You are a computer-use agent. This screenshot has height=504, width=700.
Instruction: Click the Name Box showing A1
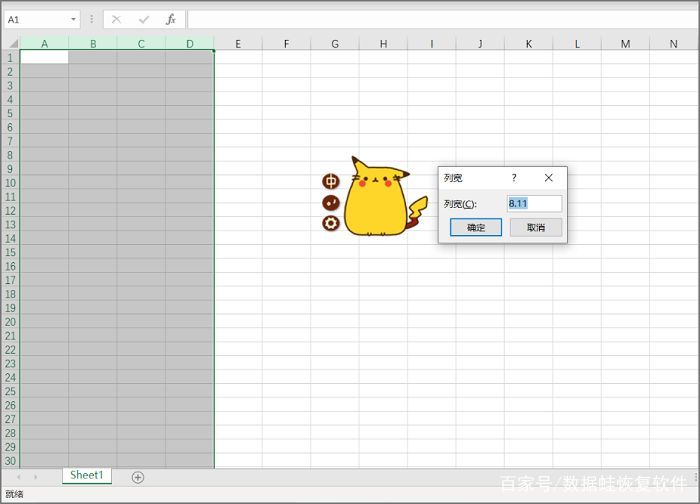point(36,19)
